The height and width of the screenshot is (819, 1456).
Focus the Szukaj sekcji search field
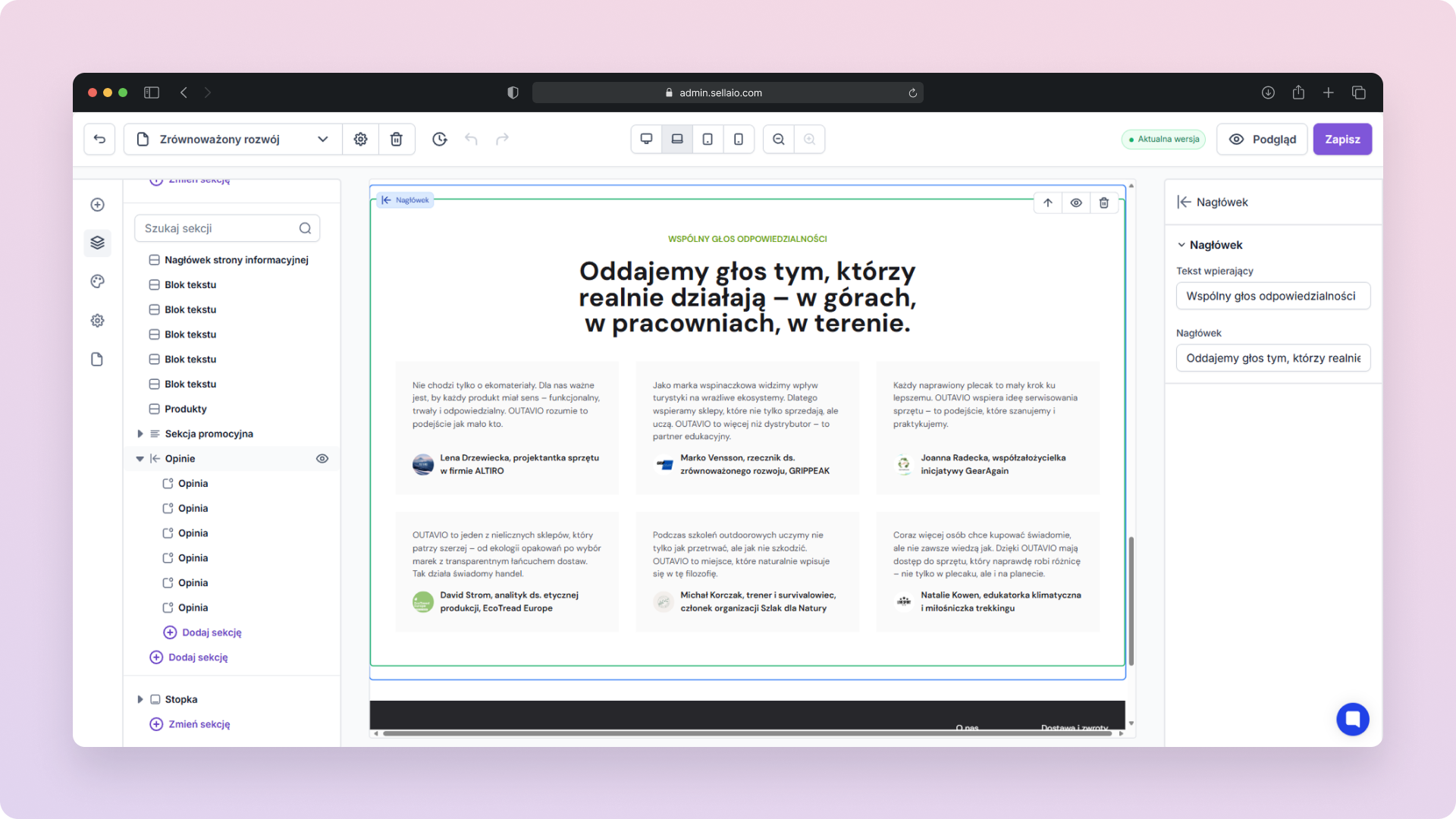pyautogui.click(x=227, y=228)
